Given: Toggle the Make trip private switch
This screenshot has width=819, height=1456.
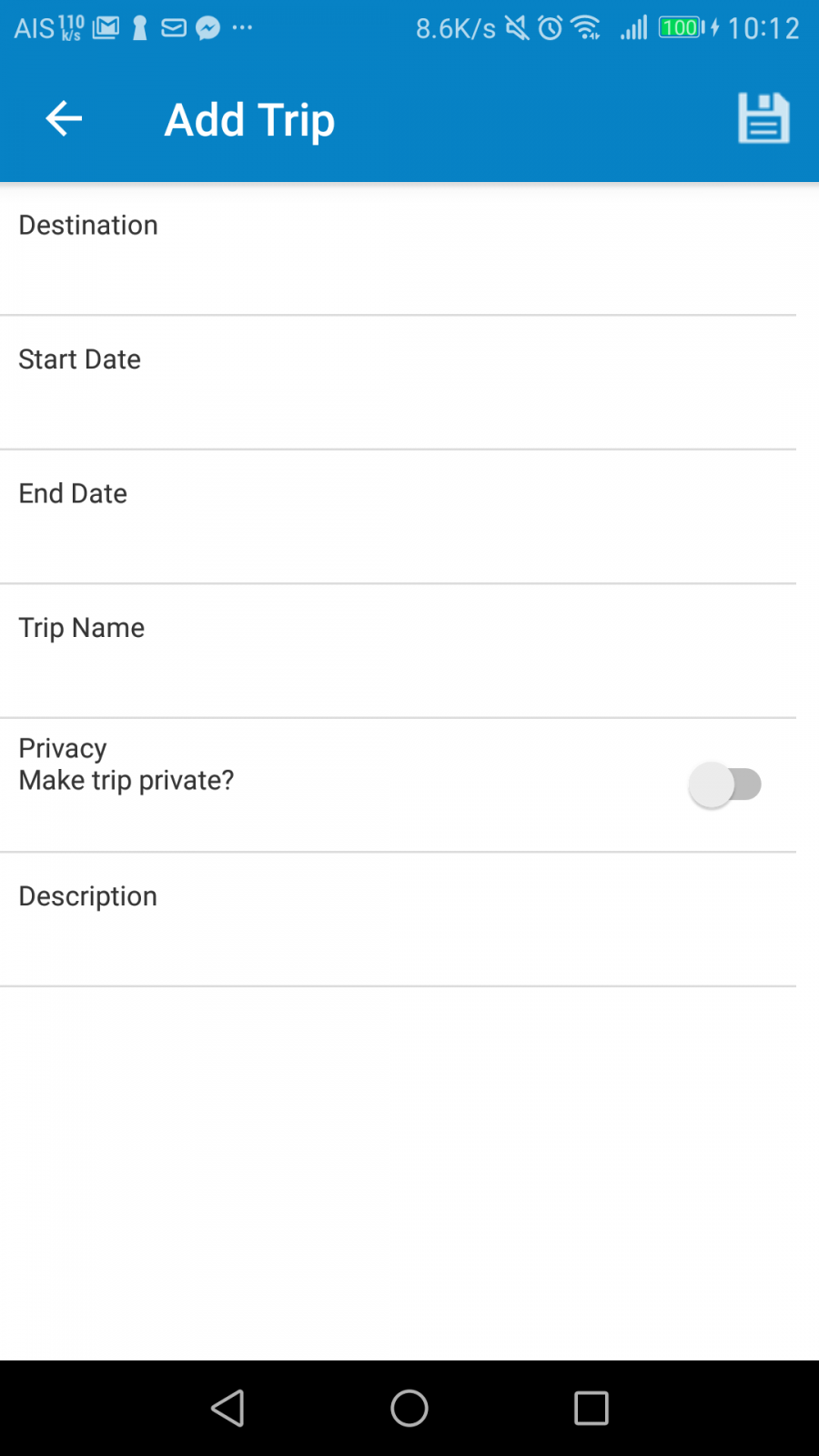Looking at the screenshot, I should (x=725, y=784).
